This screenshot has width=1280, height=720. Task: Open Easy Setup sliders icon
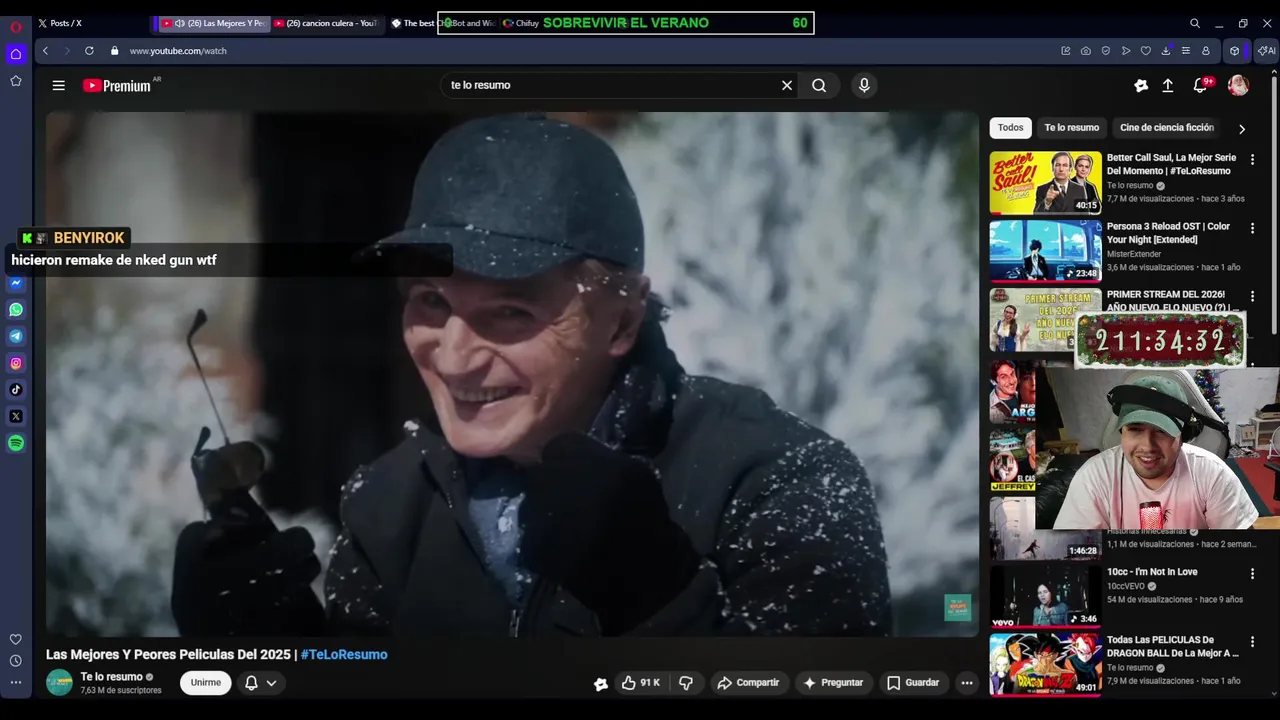click(1186, 51)
